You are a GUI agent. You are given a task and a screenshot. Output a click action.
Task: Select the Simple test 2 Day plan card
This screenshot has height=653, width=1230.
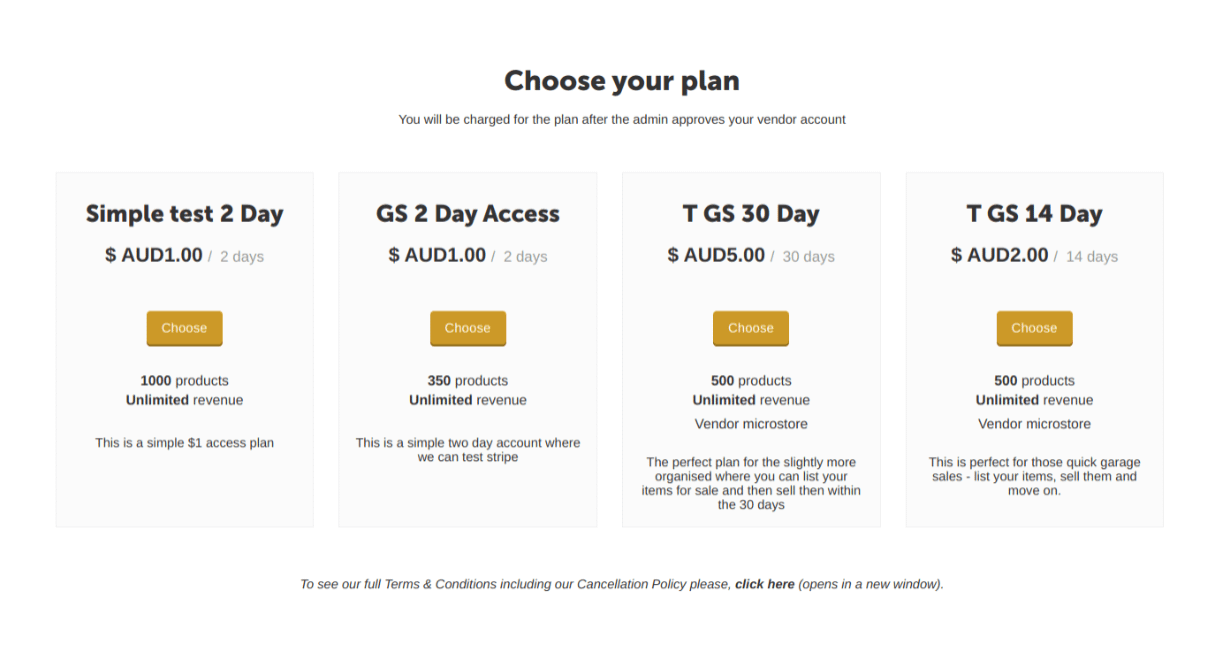184,349
